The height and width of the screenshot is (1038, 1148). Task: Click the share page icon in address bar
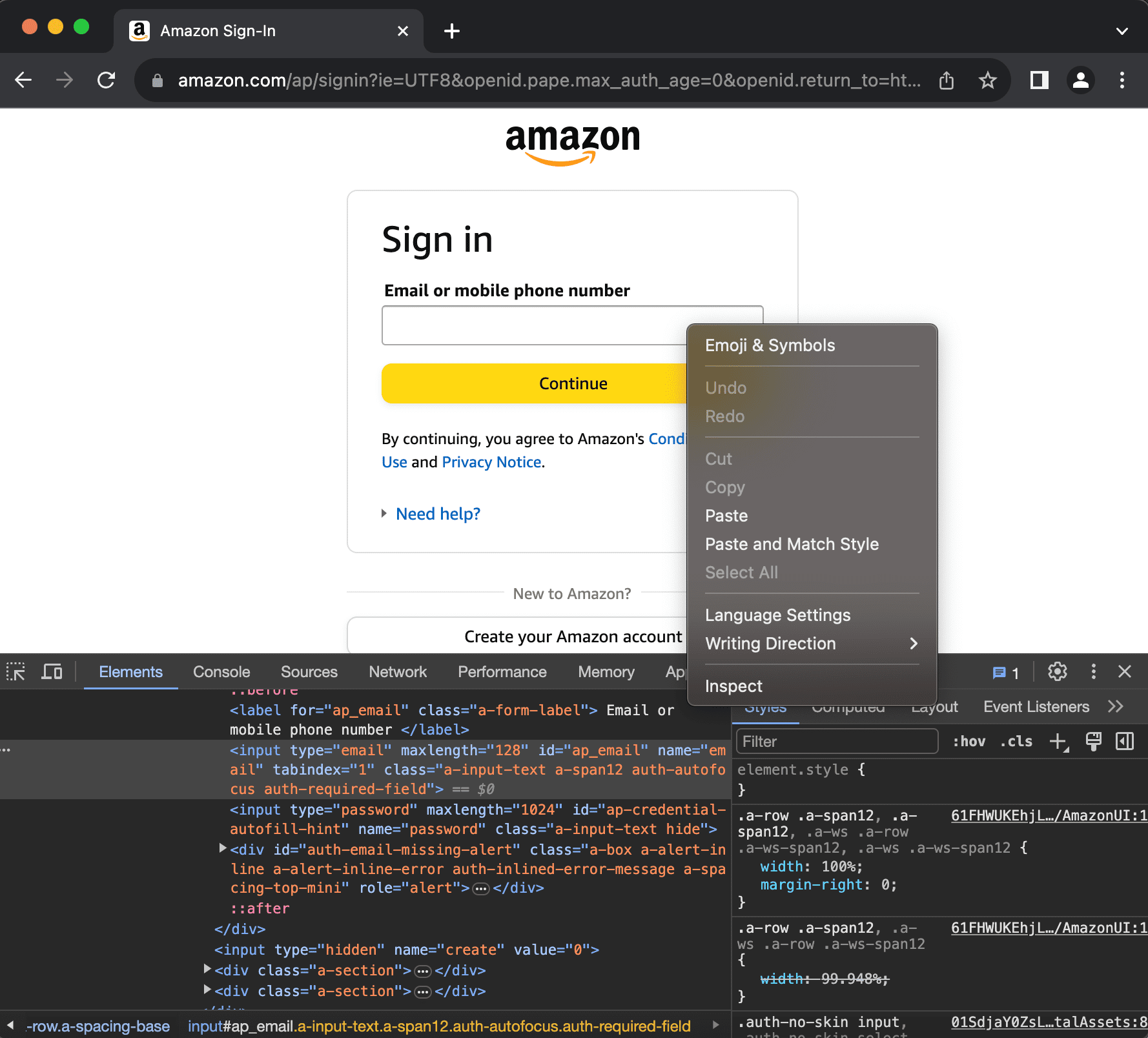pos(947,81)
